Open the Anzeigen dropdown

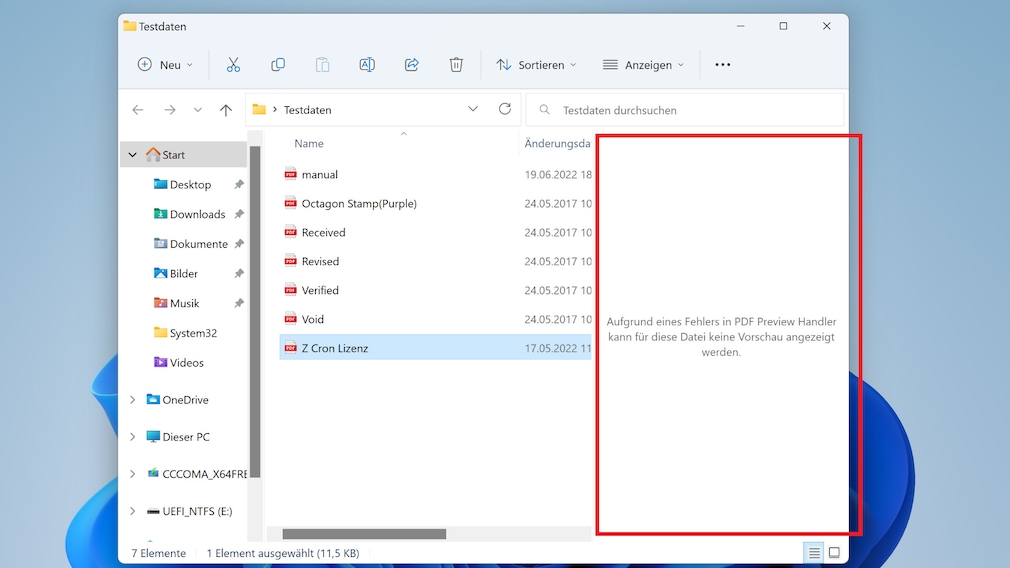643,65
